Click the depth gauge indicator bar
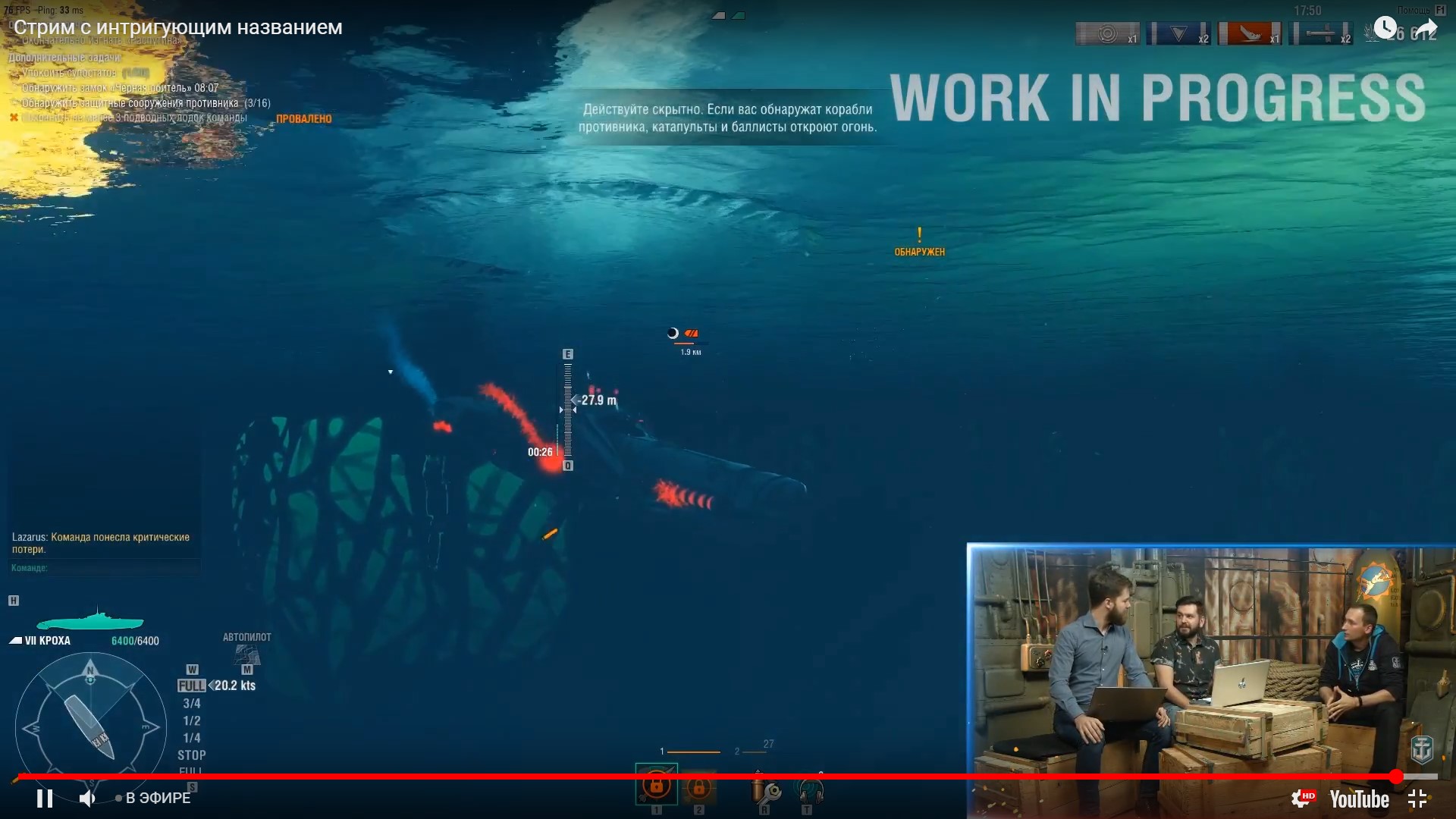Image resolution: width=1456 pixels, height=819 pixels. (568, 410)
